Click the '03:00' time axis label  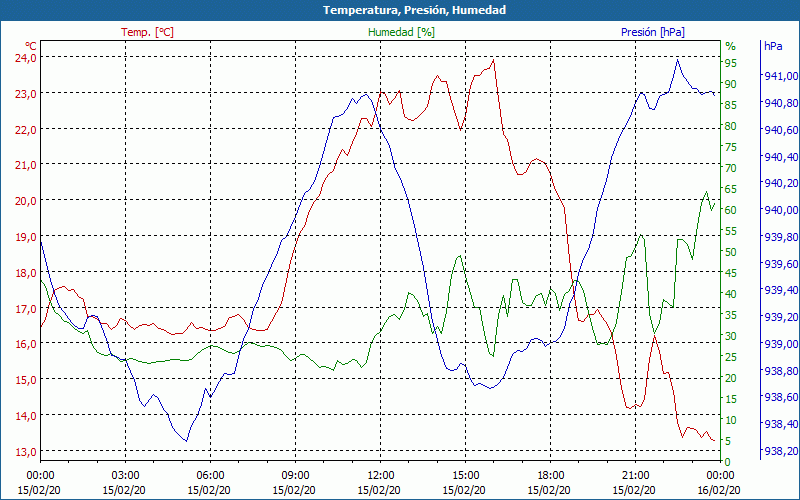124,475
